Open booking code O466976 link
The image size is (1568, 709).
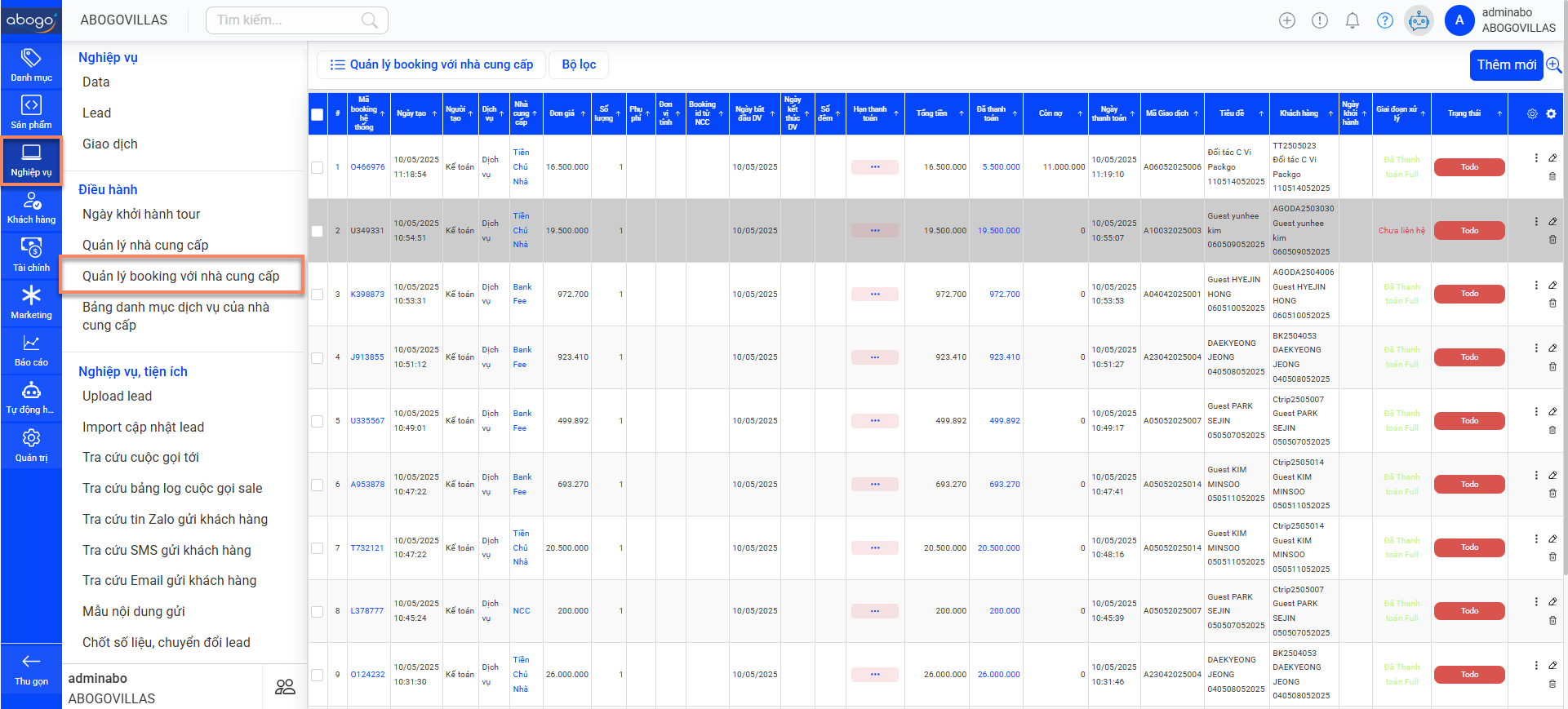(x=367, y=167)
